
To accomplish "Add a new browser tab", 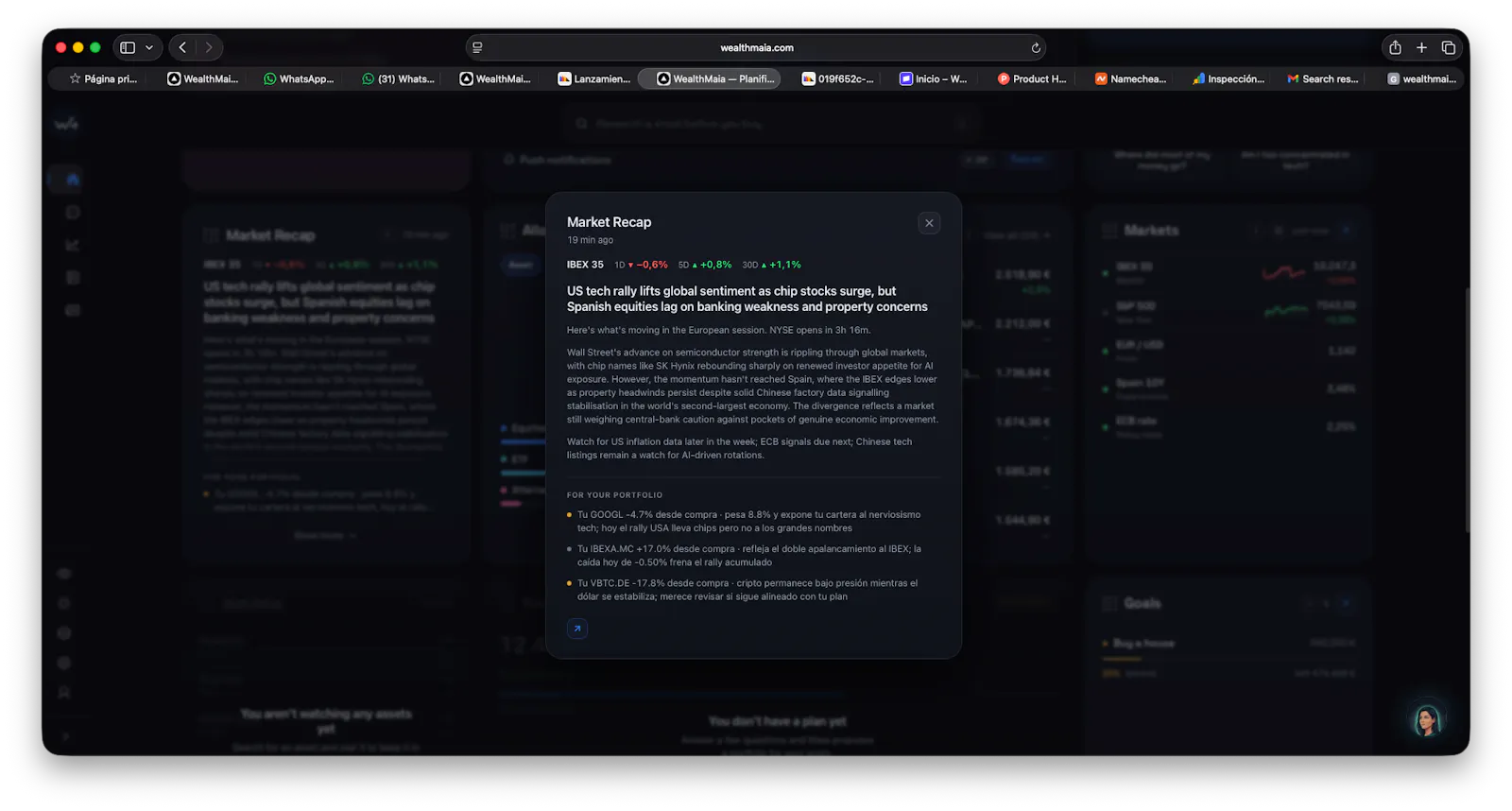I will point(1421,47).
